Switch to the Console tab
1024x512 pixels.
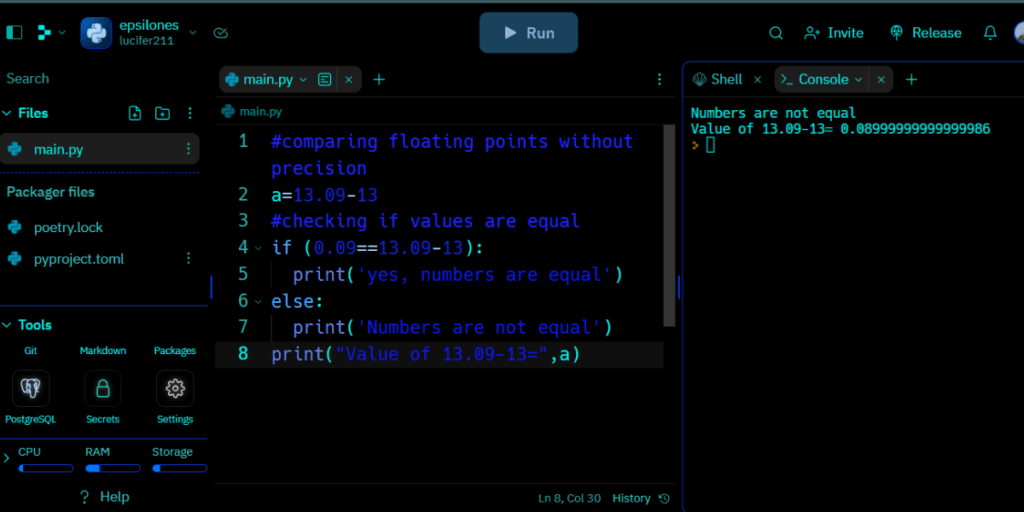[x=814, y=80]
